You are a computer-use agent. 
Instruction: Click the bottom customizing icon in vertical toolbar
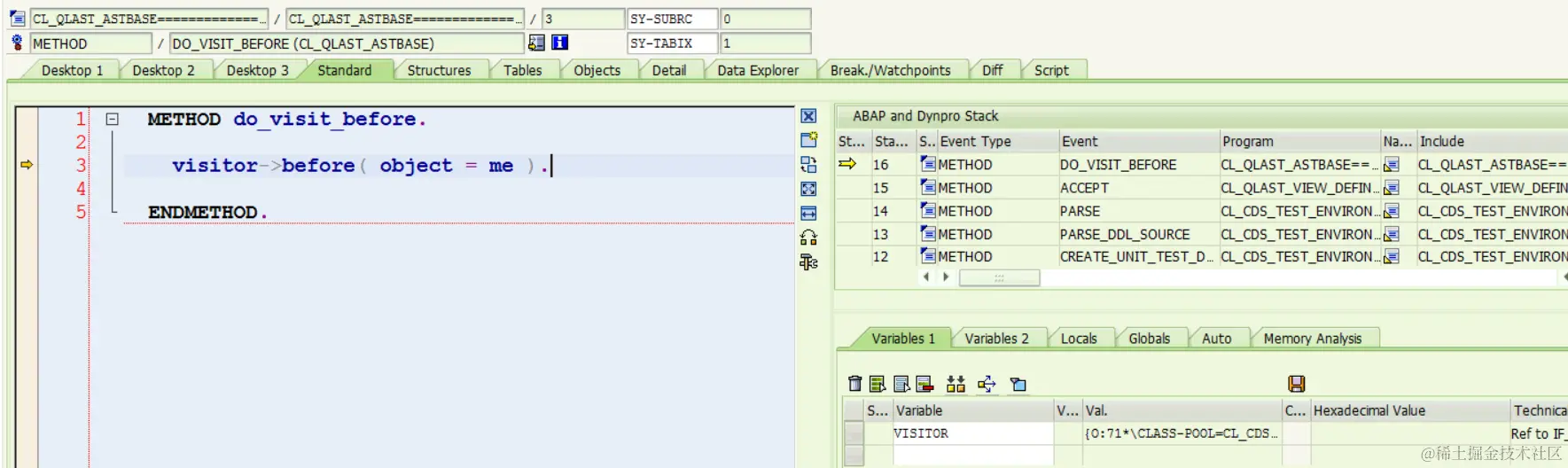808,261
